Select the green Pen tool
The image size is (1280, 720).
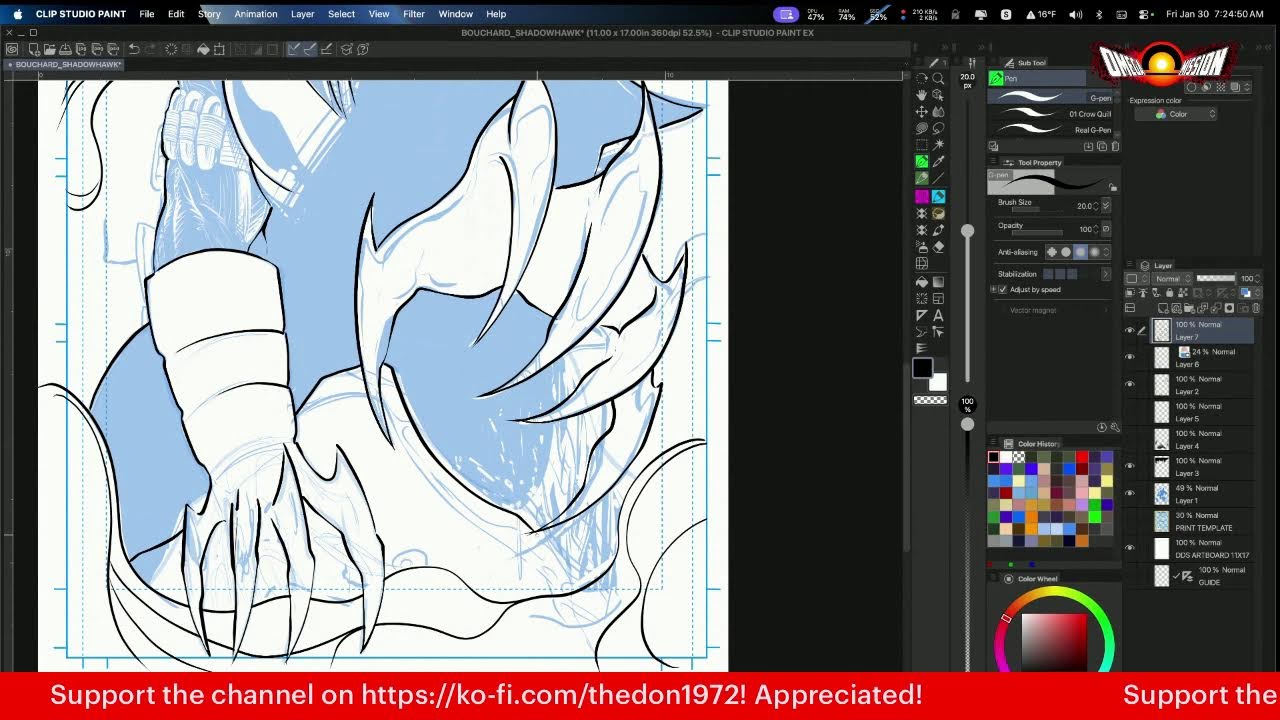[922, 161]
